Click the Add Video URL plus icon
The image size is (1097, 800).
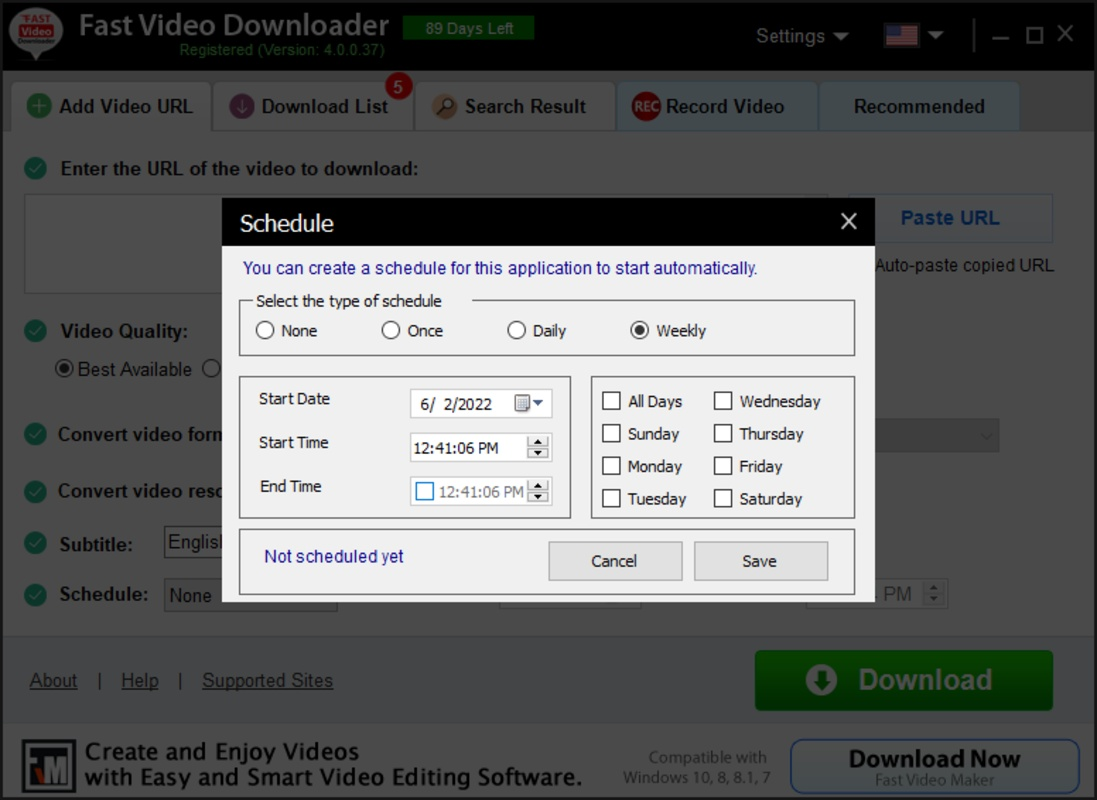pyautogui.click(x=38, y=106)
